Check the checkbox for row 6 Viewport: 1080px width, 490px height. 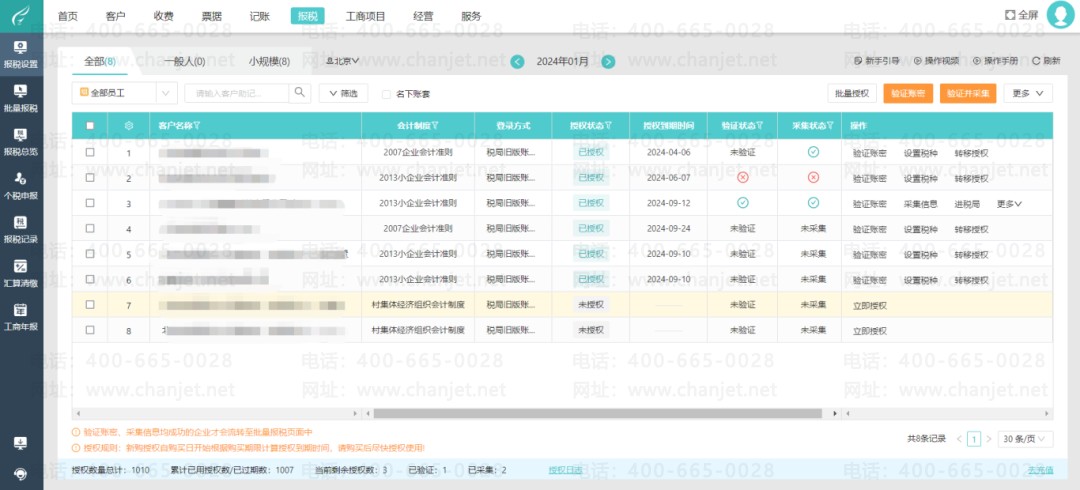pos(90,279)
